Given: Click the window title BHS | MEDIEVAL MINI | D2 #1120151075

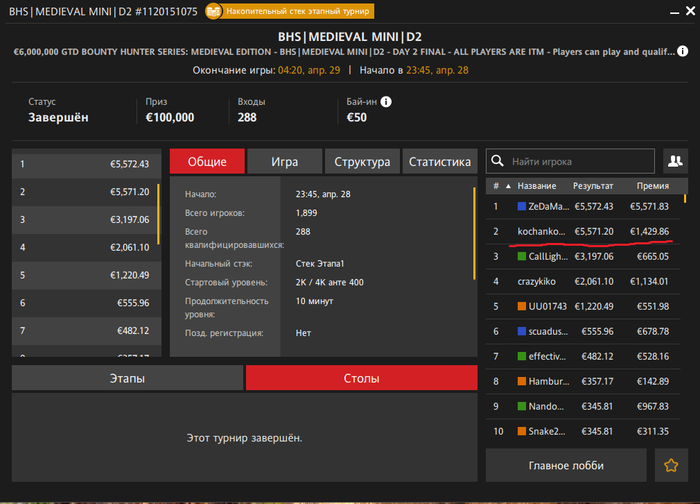Looking at the screenshot, I should click(x=103, y=12).
